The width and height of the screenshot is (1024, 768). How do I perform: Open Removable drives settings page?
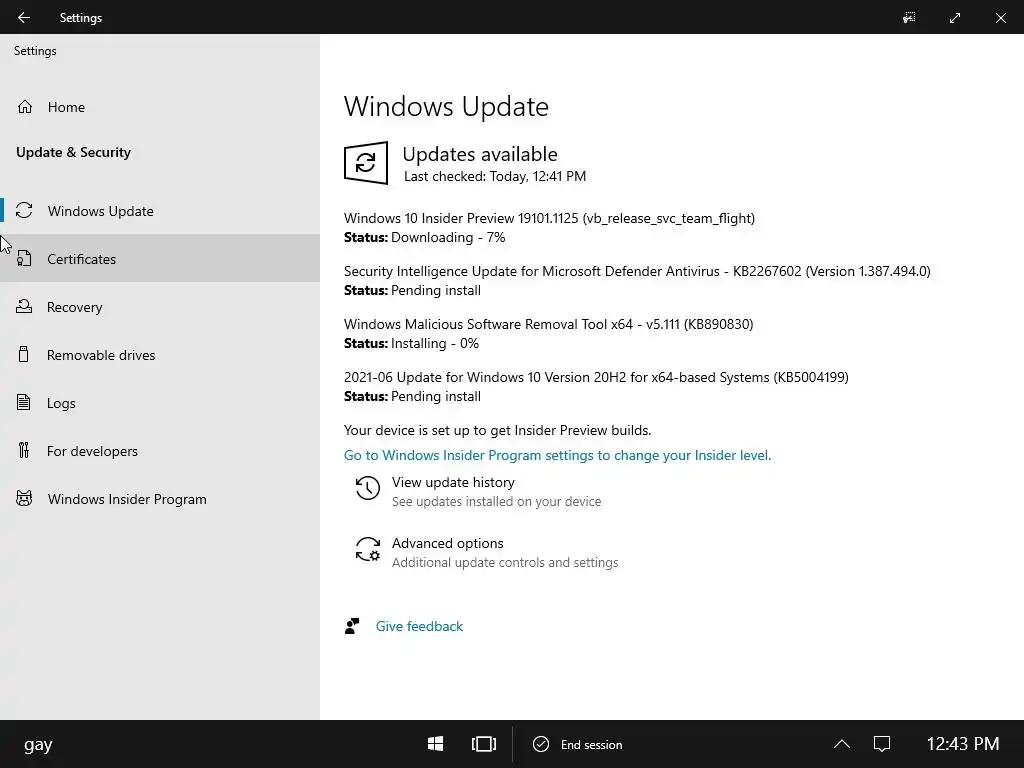click(x=160, y=355)
